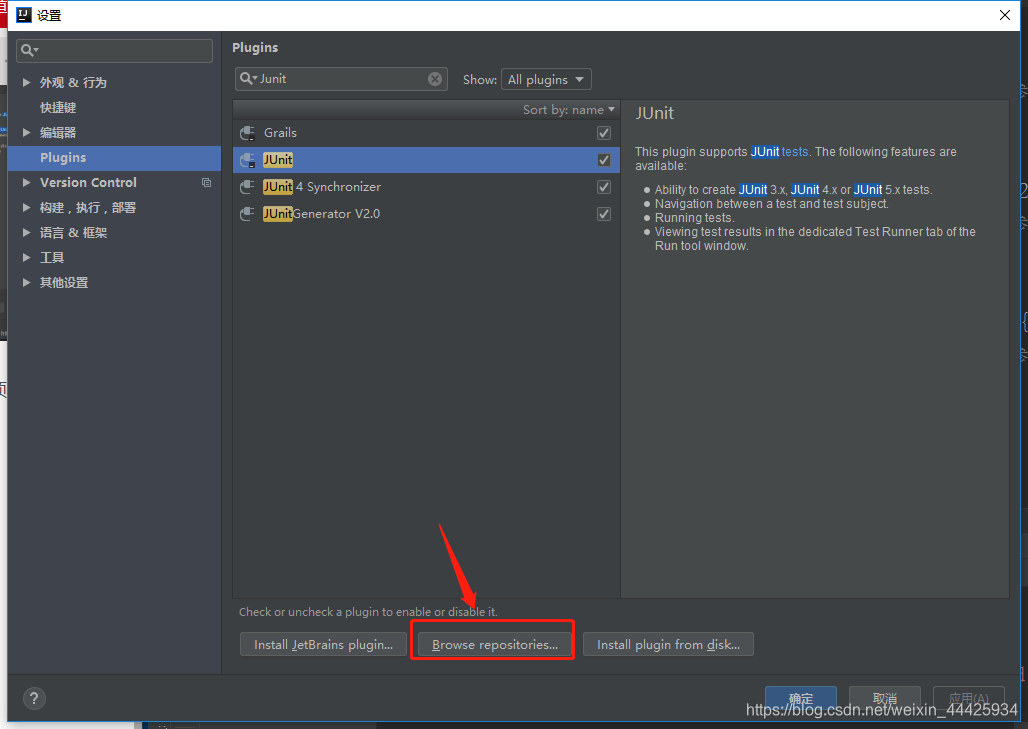The image size is (1028, 729).
Task: Open the 外观 & 行为 settings category
Action: pos(73,83)
